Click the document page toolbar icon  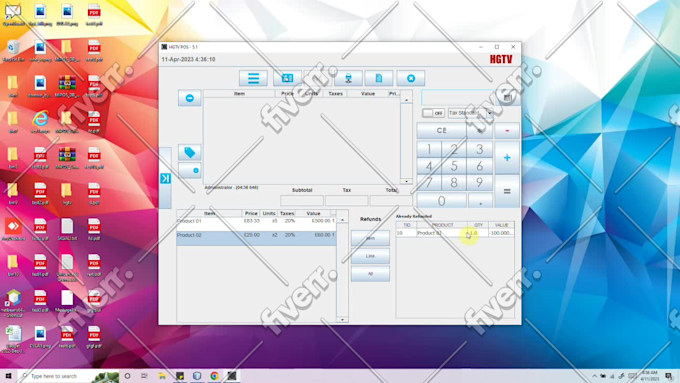pyautogui.click(x=379, y=79)
